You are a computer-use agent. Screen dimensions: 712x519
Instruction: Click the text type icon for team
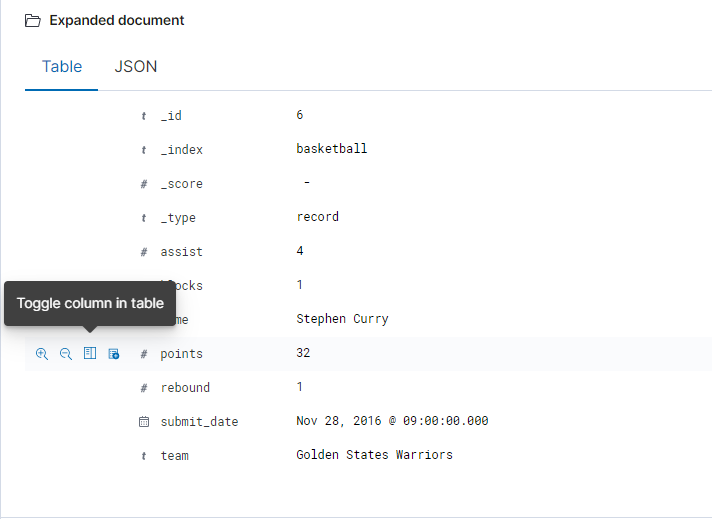point(144,456)
